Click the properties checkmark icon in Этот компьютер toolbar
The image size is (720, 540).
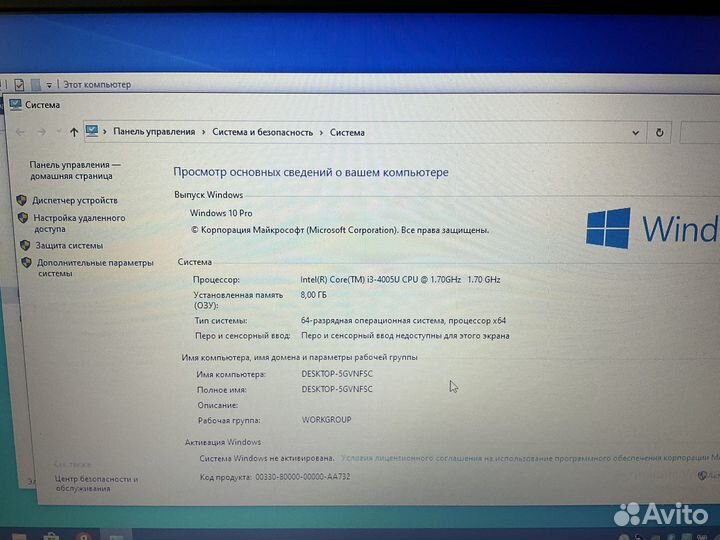tap(19, 84)
